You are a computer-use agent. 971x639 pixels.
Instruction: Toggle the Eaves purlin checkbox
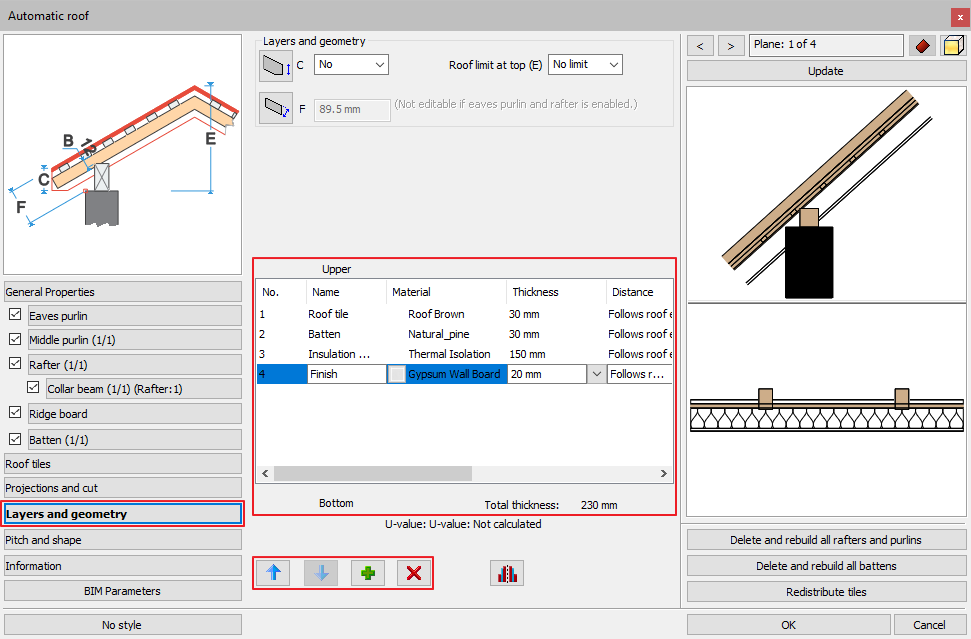pyautogui.click(x=15, y=316)
